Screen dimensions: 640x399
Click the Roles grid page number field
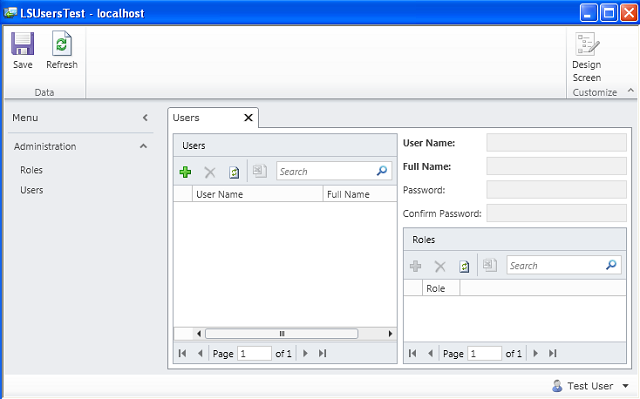pyautogui.click(x=484, y=353)
